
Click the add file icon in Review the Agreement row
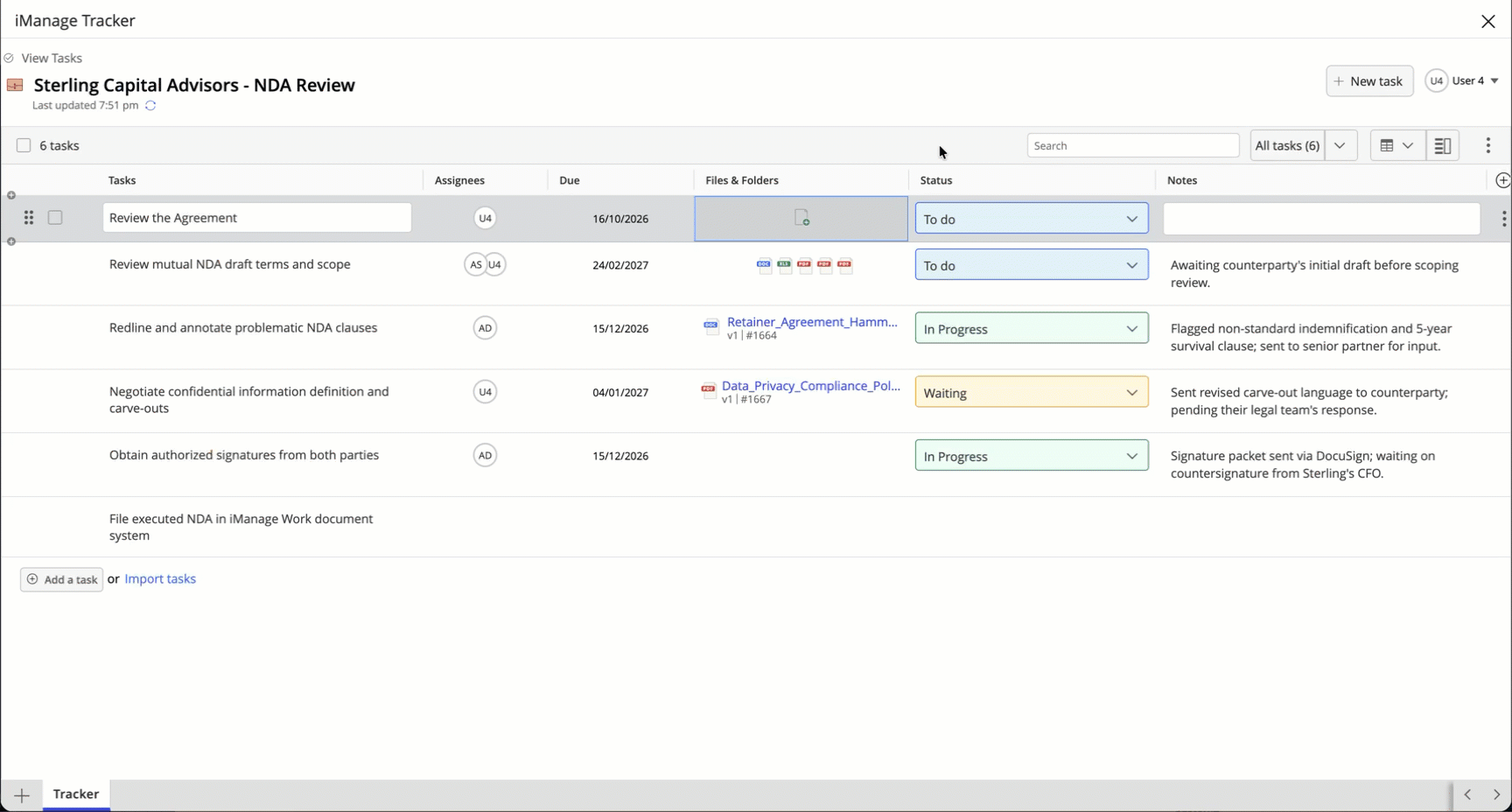[x=801, y=218]
